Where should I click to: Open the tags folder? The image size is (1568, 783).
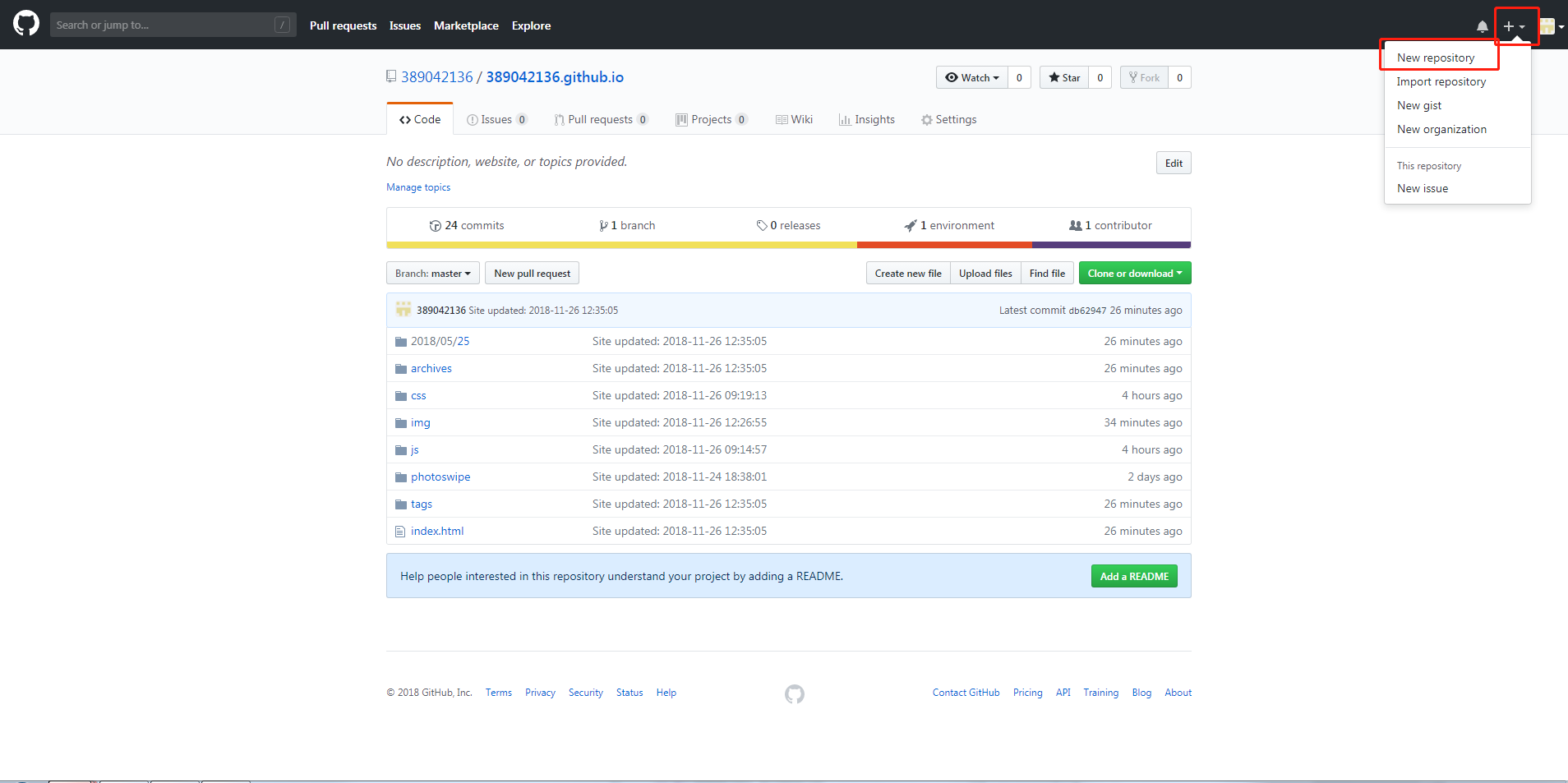click(x=422, y=504)
